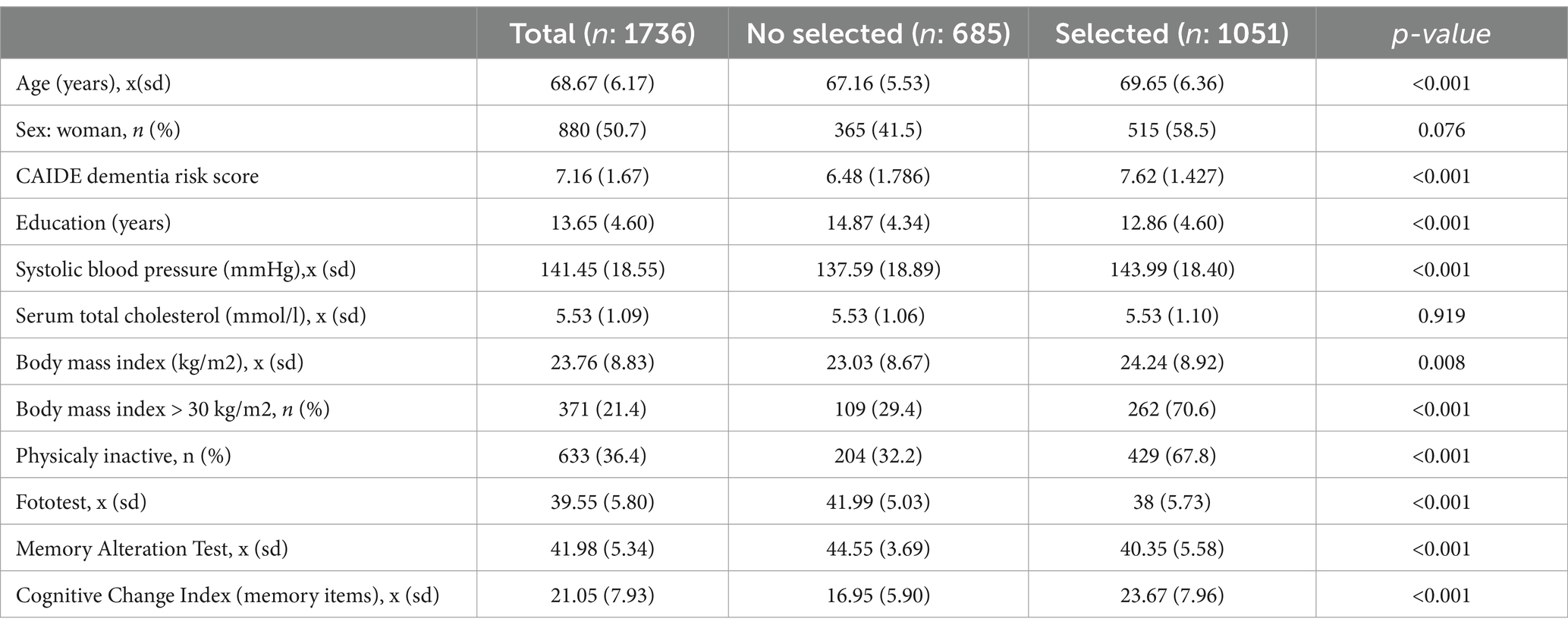Click the 'Total (n: 1736)' column header
The height and width of the screenshot is (631, 1568).
click(602, 34)
